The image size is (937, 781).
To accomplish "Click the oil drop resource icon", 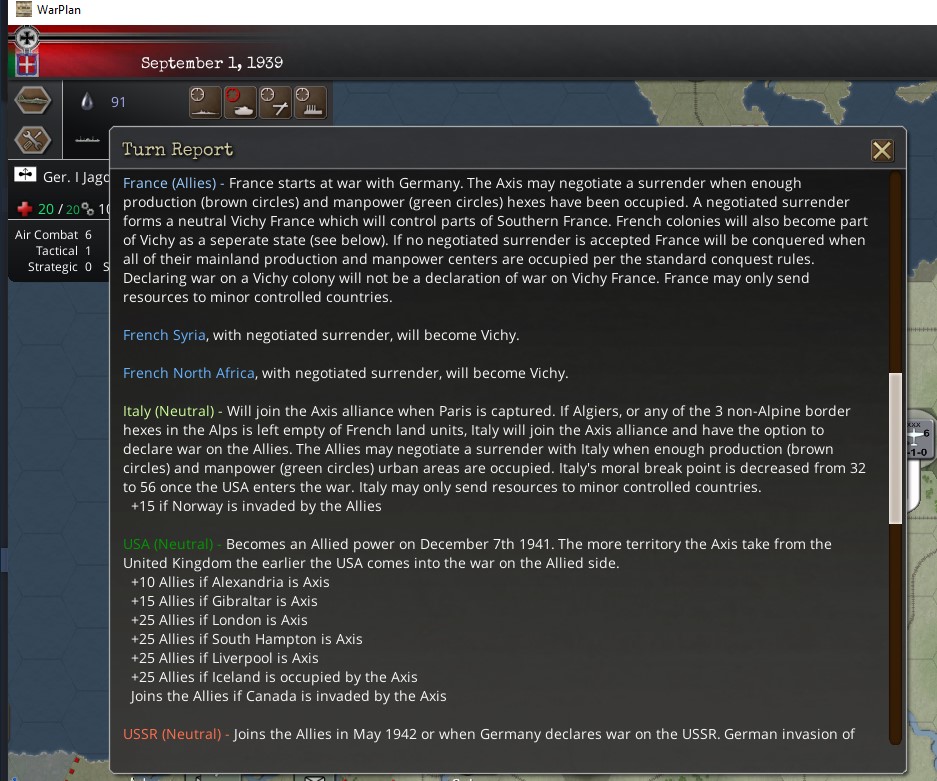I will point(87,102).
